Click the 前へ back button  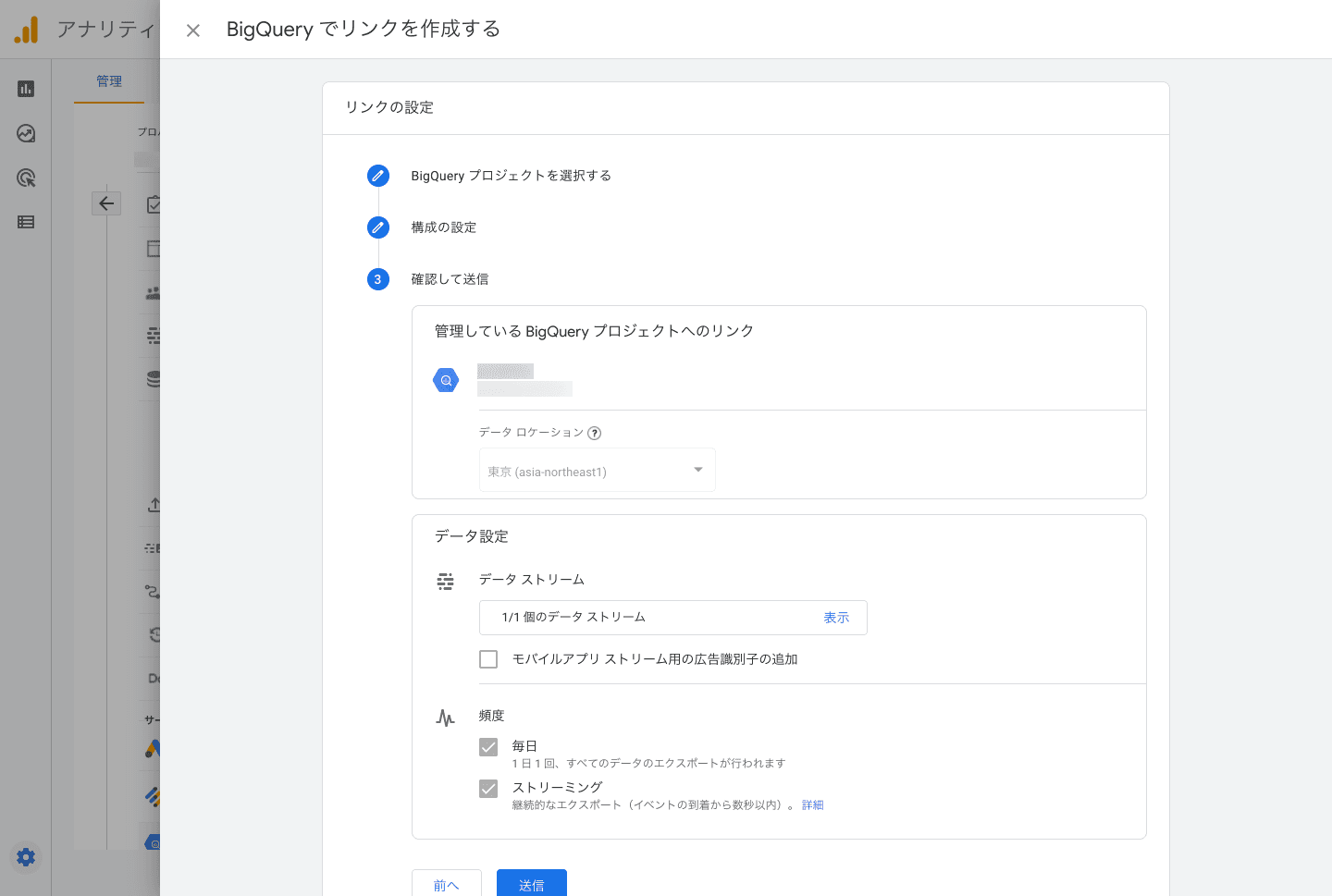pos(446,885)
